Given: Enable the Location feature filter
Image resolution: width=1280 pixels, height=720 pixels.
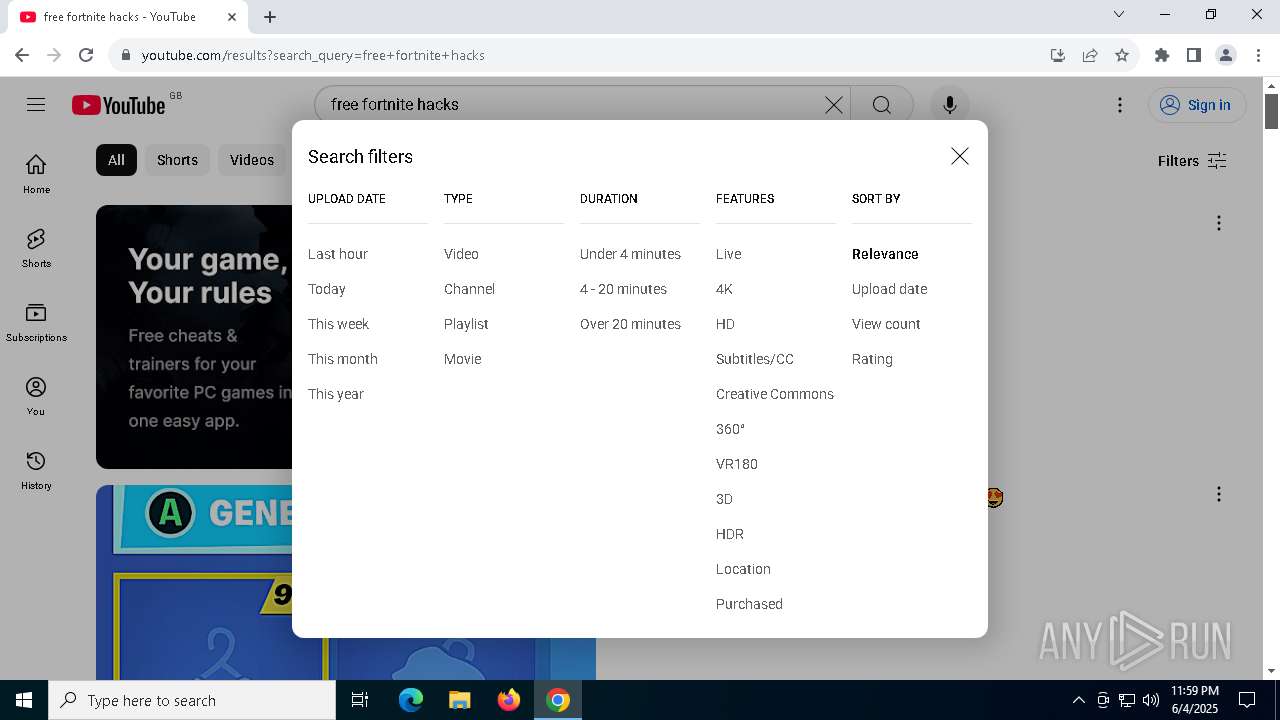Looking at the screenshot, I should (743, 569).
